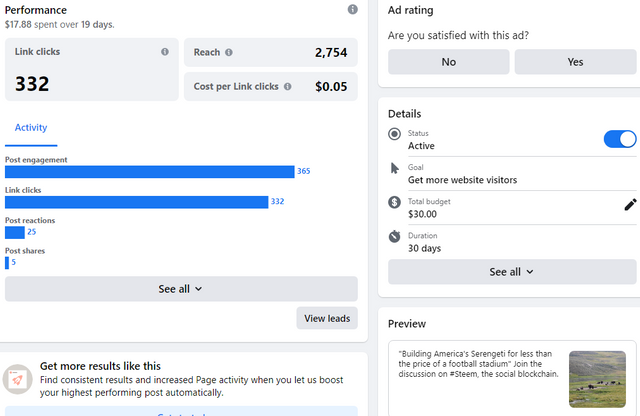The image size is (640, 416).
Task: Edit total budget with pencil icon
Action: pyautogui.click(x=630, y=205)
